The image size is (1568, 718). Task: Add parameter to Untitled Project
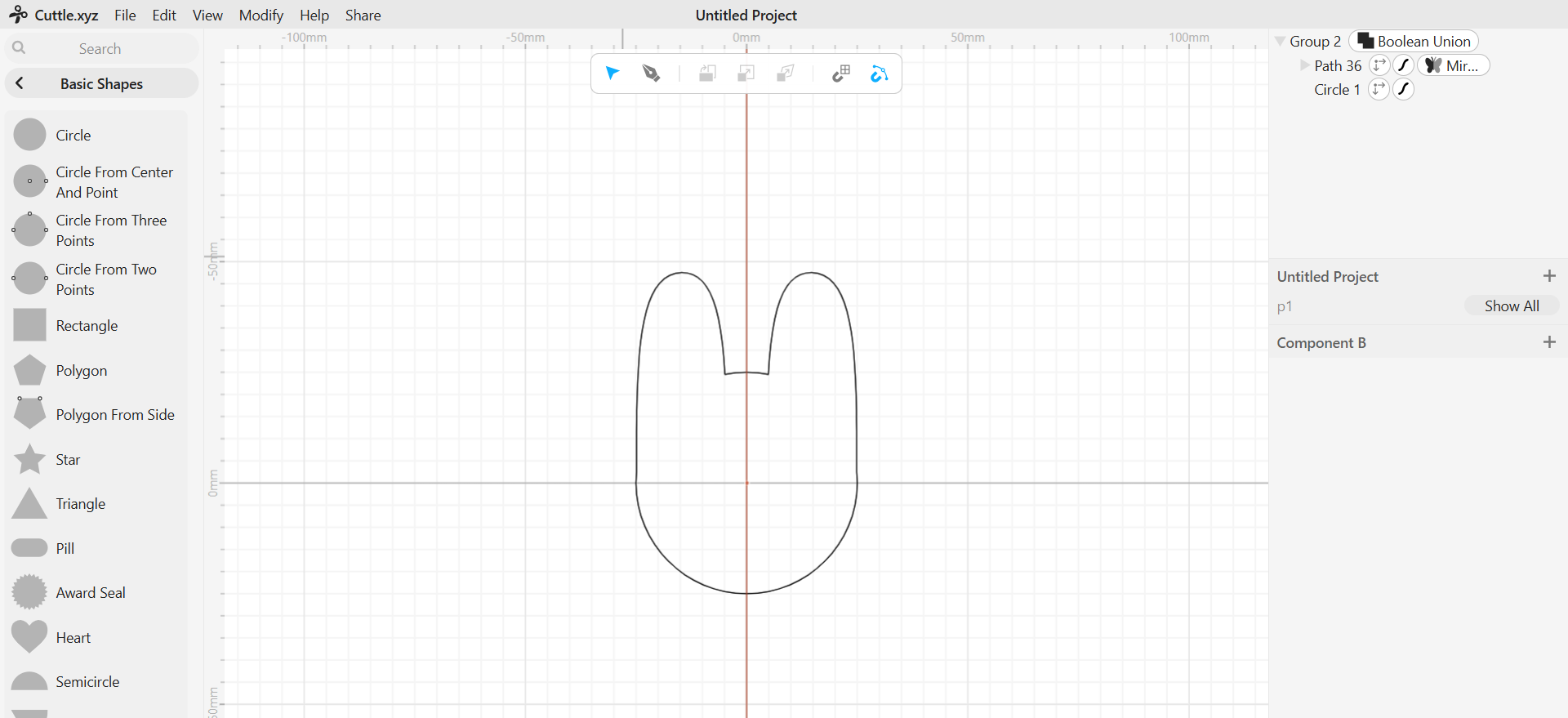pyautogui.click(x=1549, y=276)
